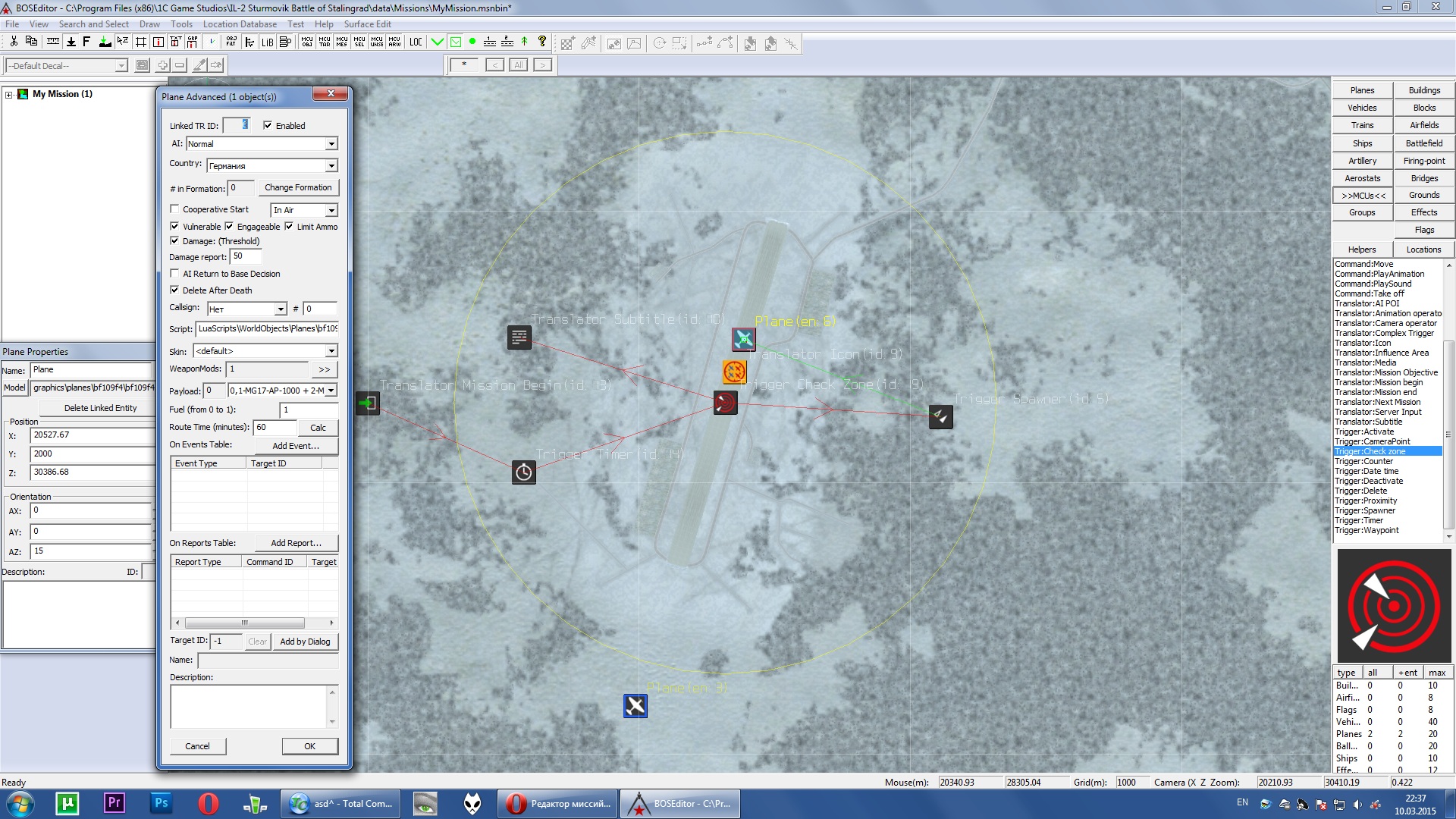Click the TXT toolbar icon
This screenshot has height=819, width=1456.
176,42
